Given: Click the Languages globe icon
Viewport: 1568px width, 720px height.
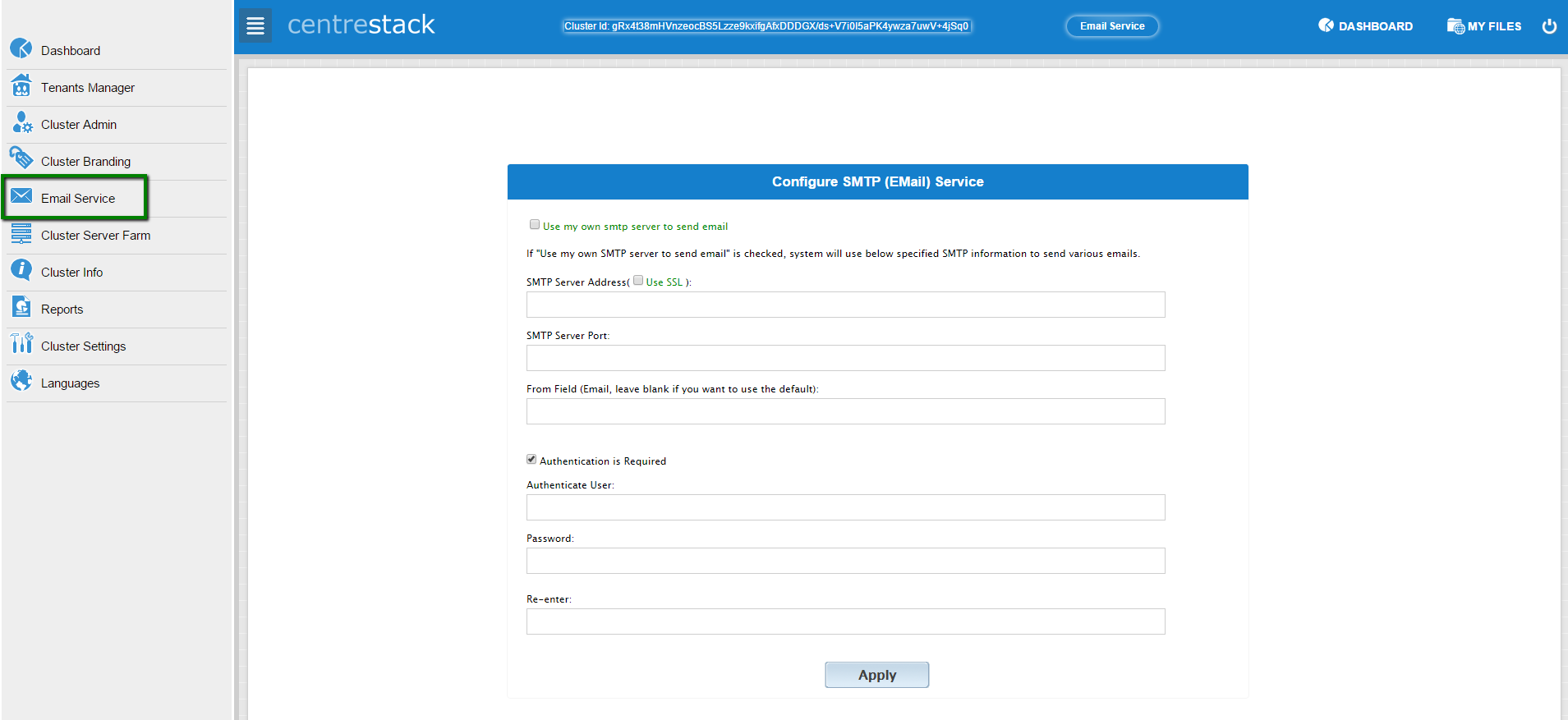Looking at the screenshot, I should (21, 380).
